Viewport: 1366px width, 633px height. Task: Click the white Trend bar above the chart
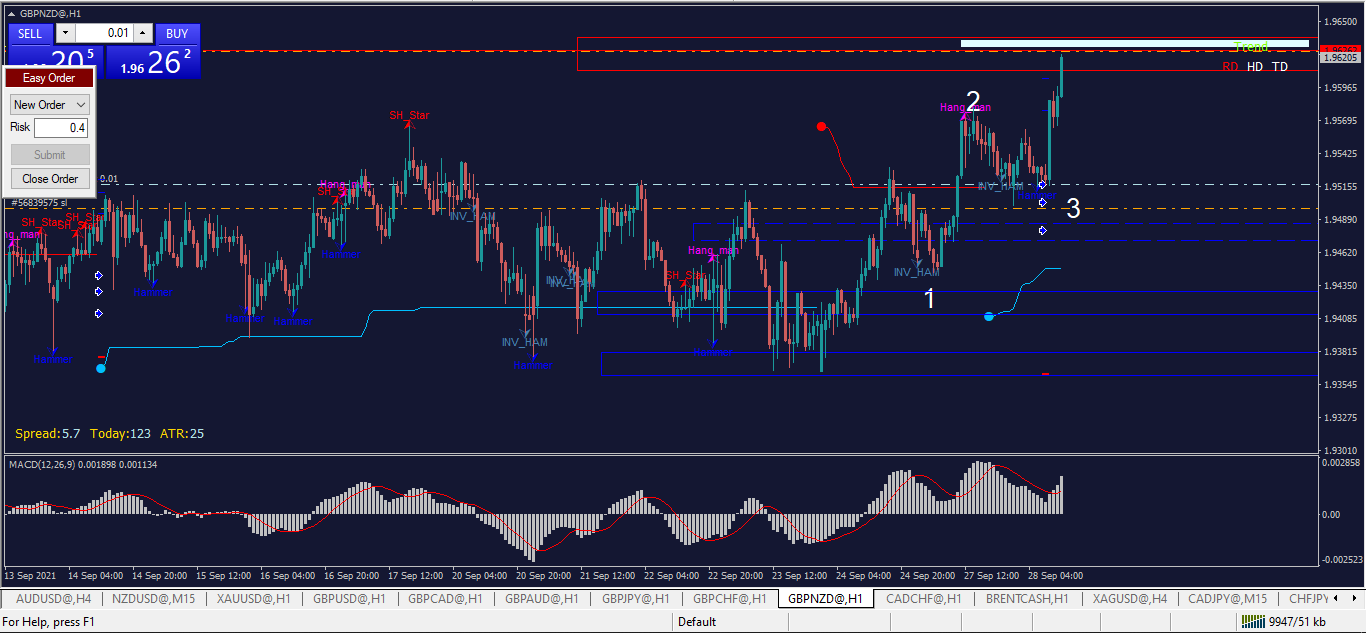point(1134,43)
